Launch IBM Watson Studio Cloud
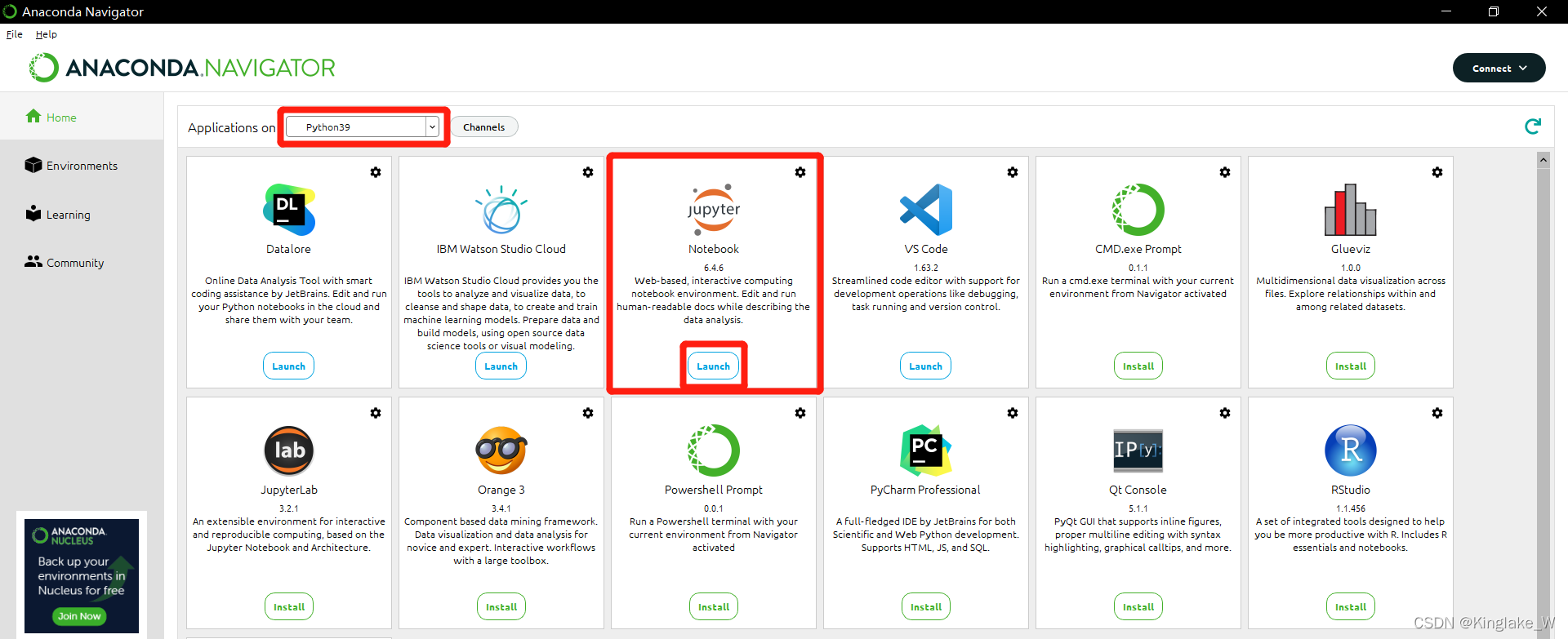Screen dimensions: 1568x639 coord(501,366)
